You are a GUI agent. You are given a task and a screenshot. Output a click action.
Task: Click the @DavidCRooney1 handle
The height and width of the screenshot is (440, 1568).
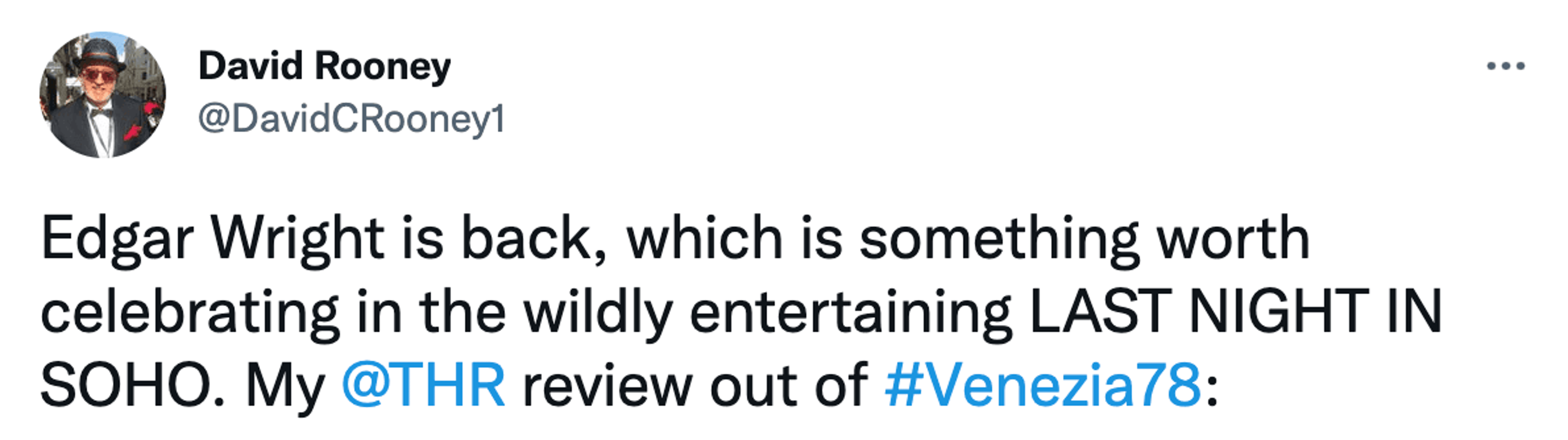click(x=352, y=119)
